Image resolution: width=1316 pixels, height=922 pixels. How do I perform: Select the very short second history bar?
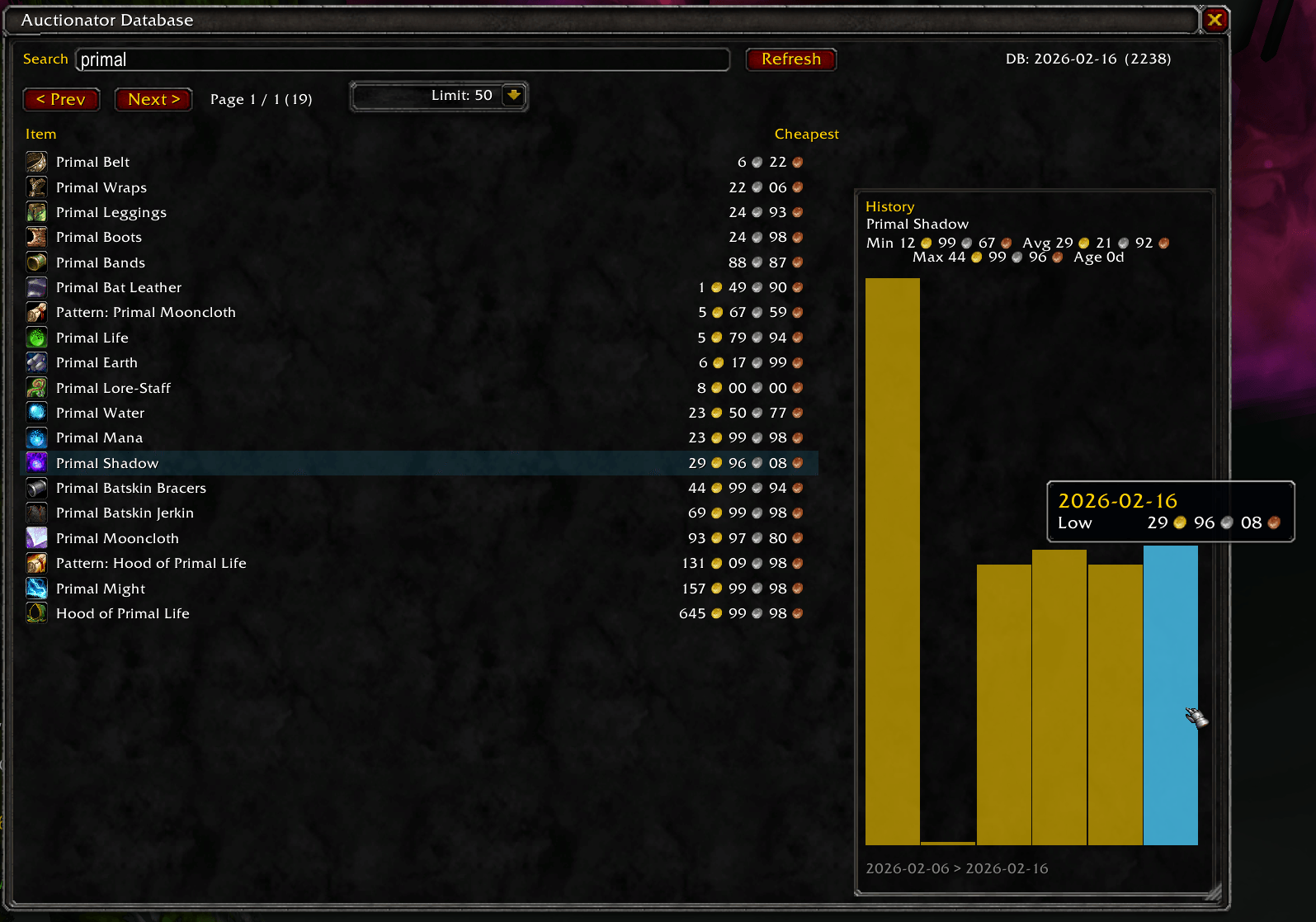[x=948, y=843]
